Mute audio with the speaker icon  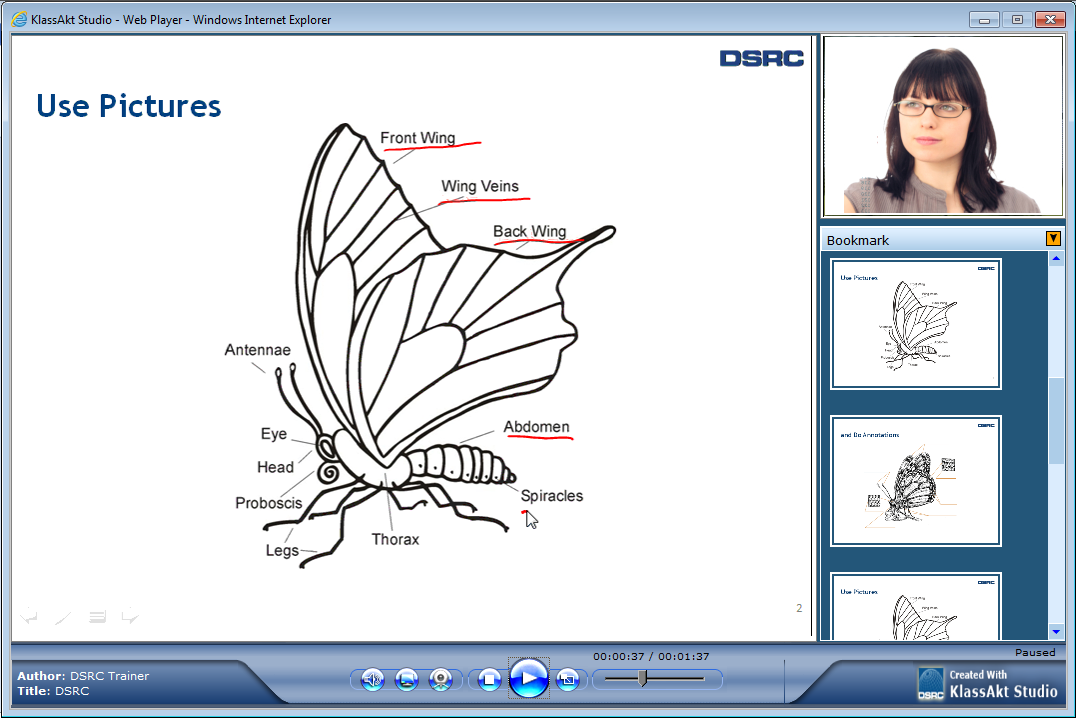(372, 680)
